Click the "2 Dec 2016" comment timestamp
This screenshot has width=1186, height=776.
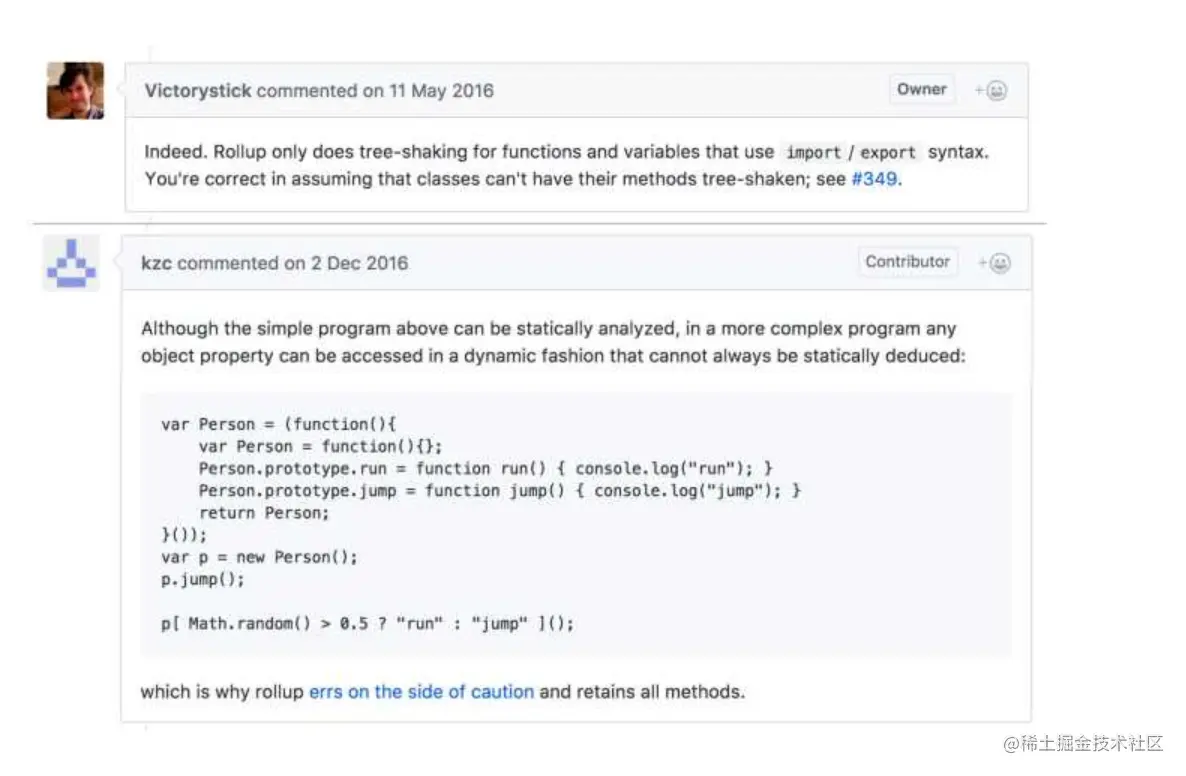pyautogui.click(x=358, y=263)
